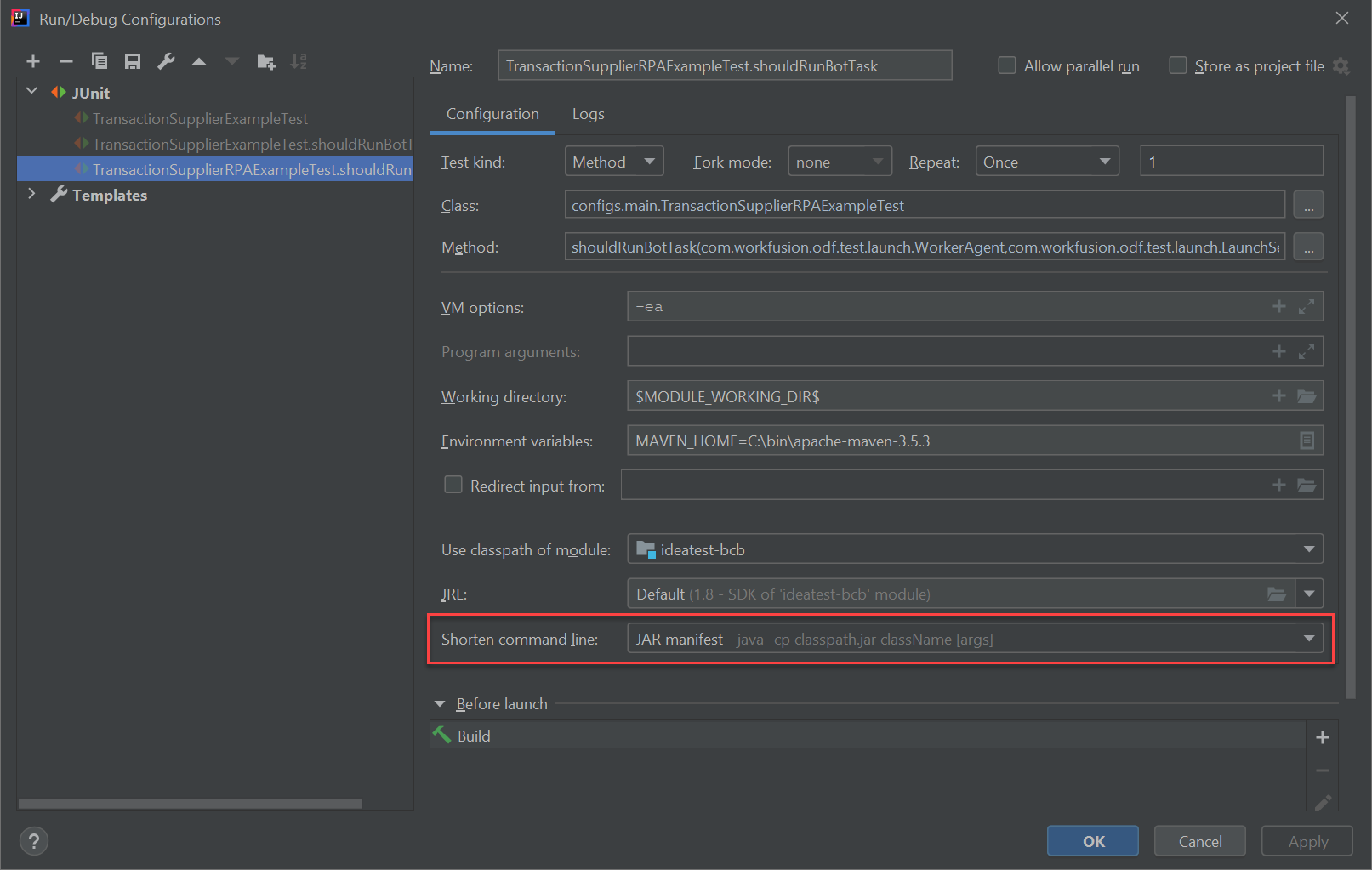
Task: Open the Fork mode dropdown
Action: pos(840,162)
